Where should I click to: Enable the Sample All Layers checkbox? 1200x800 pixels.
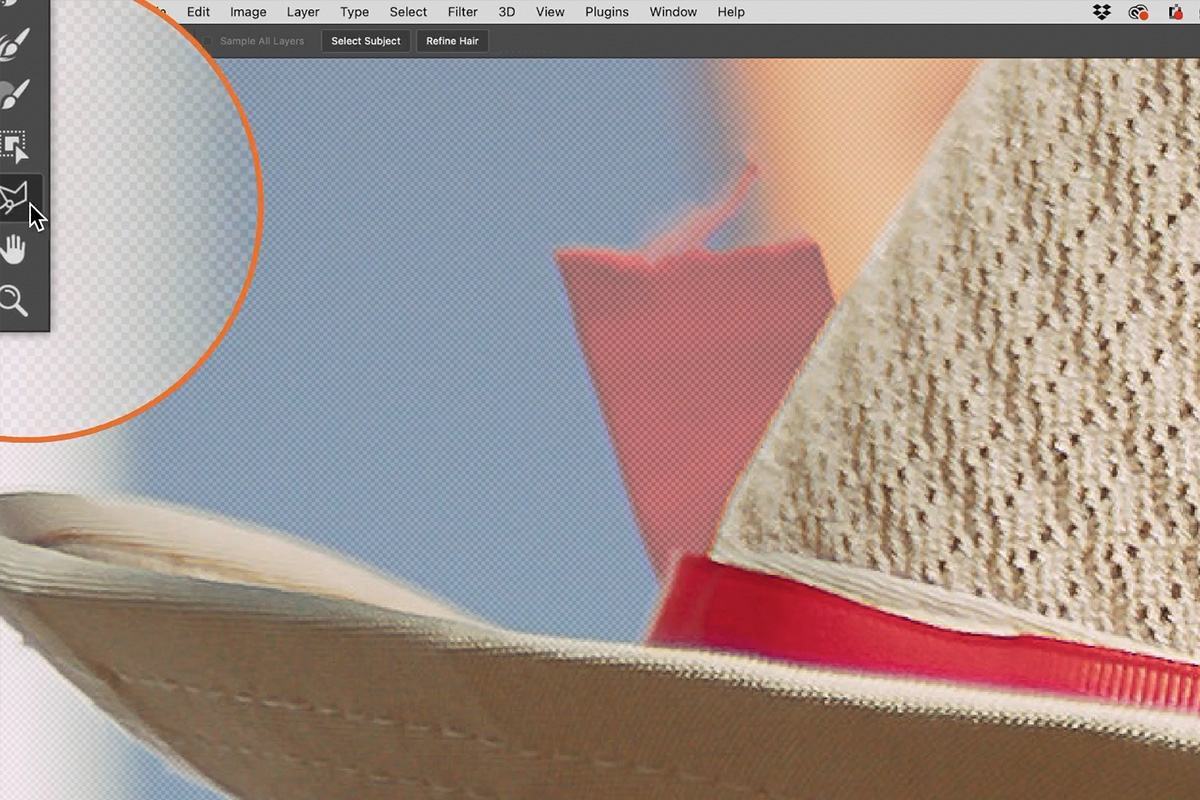point(208,41)
